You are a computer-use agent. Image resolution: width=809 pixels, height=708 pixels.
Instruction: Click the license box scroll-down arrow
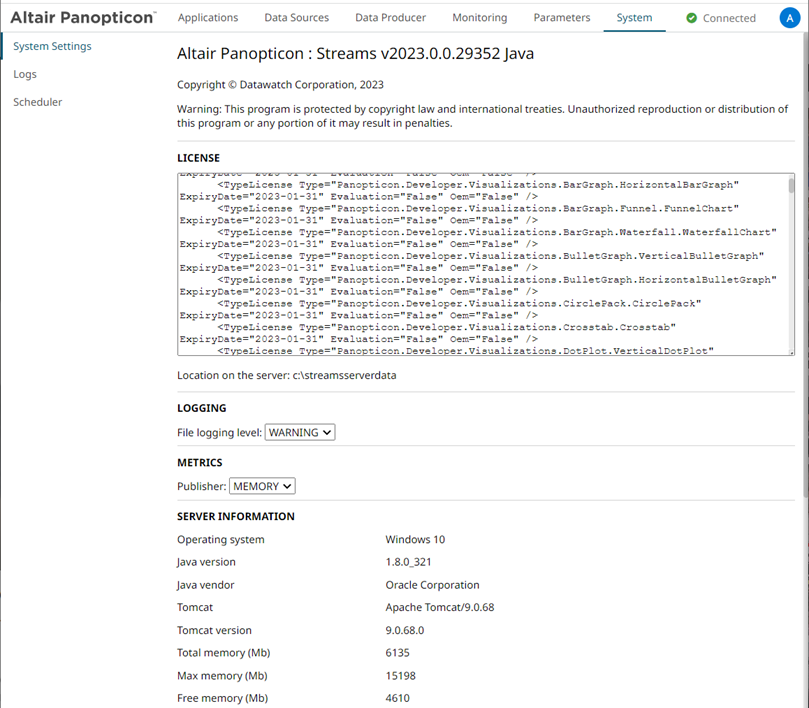[791, 351]
